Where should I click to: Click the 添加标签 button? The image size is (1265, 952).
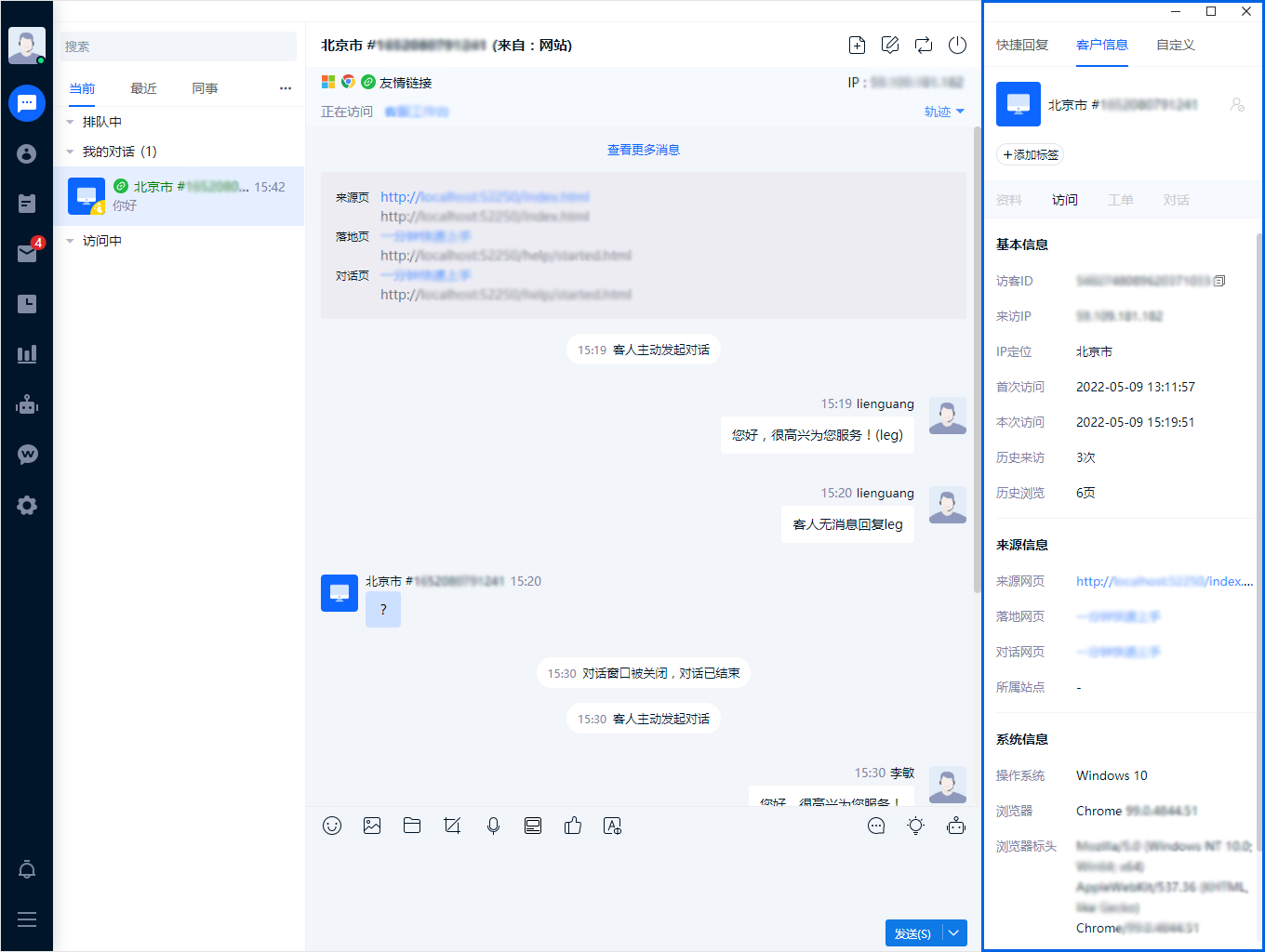click(x=1031, y=155)
